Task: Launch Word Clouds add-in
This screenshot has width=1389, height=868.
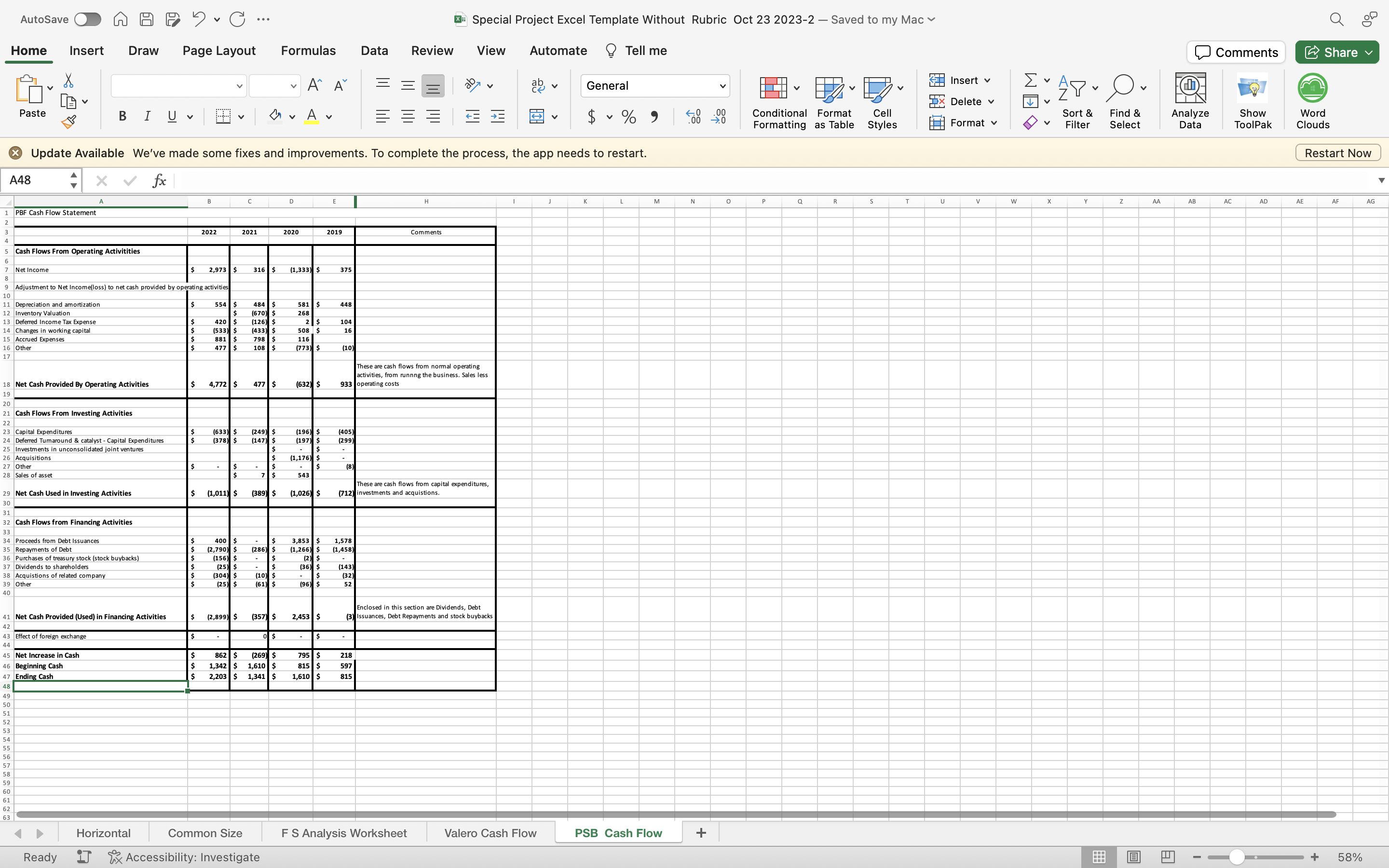Action: click(1313, 102)
